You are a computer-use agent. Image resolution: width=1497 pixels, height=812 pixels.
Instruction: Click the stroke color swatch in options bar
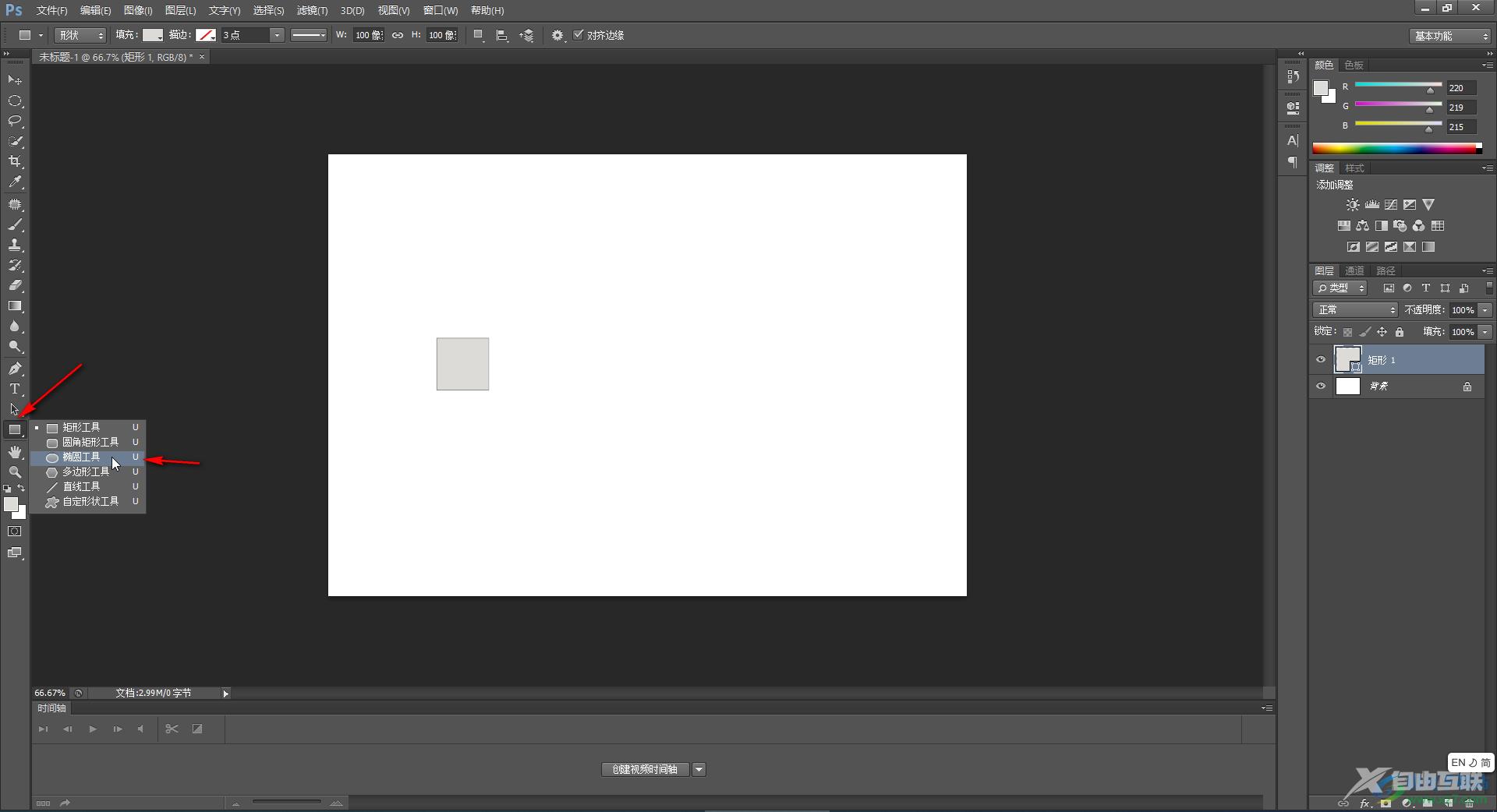tap(206, 35)
